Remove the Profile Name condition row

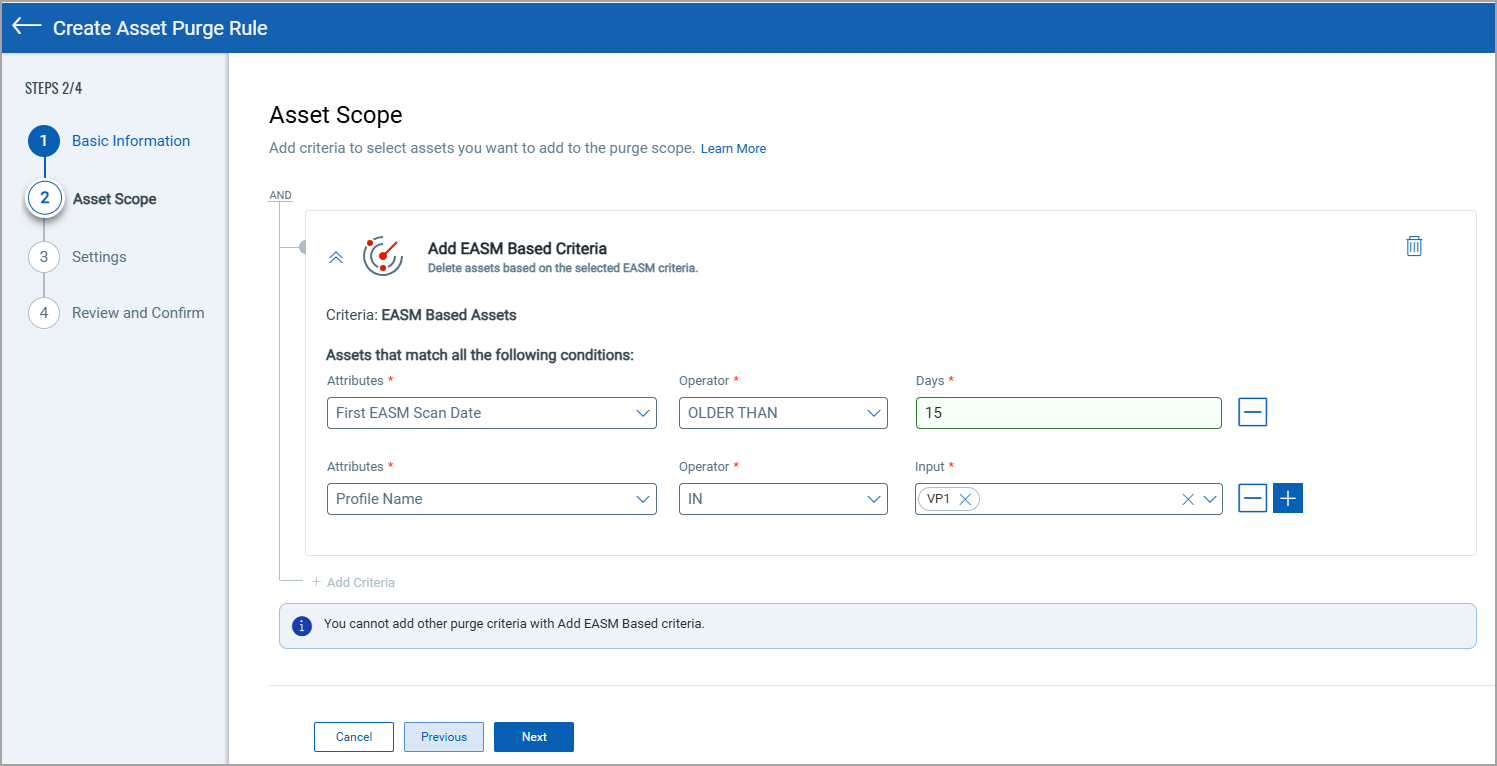1252,497
